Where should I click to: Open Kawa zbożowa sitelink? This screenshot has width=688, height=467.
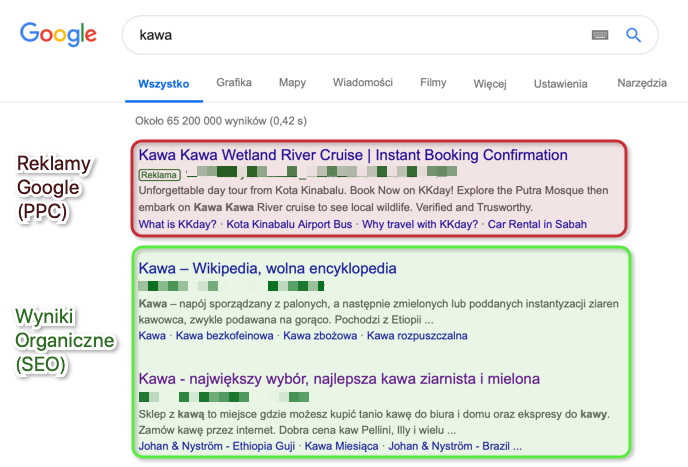[320, 336]
